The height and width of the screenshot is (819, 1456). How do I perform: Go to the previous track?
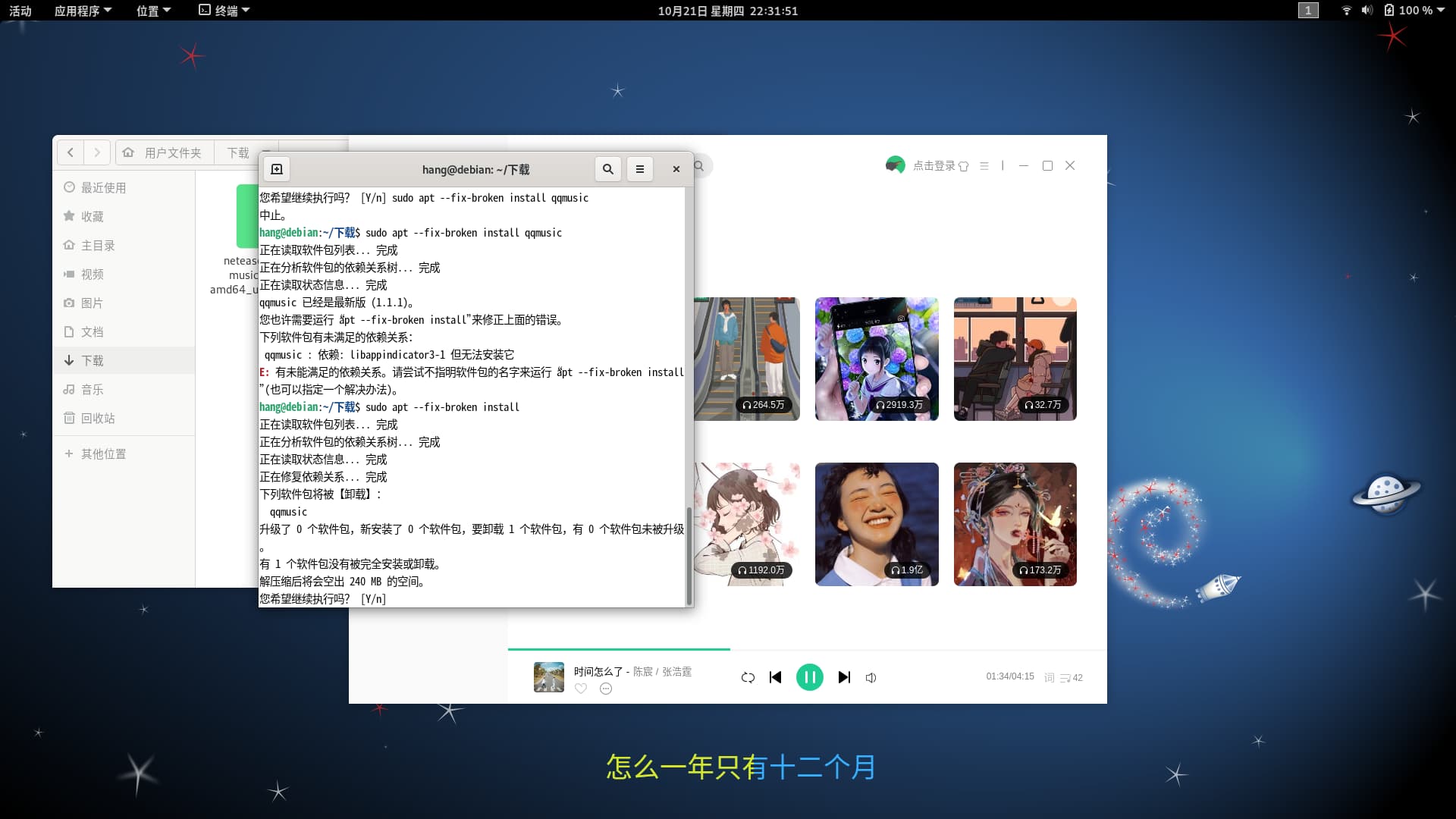[775, 677]
